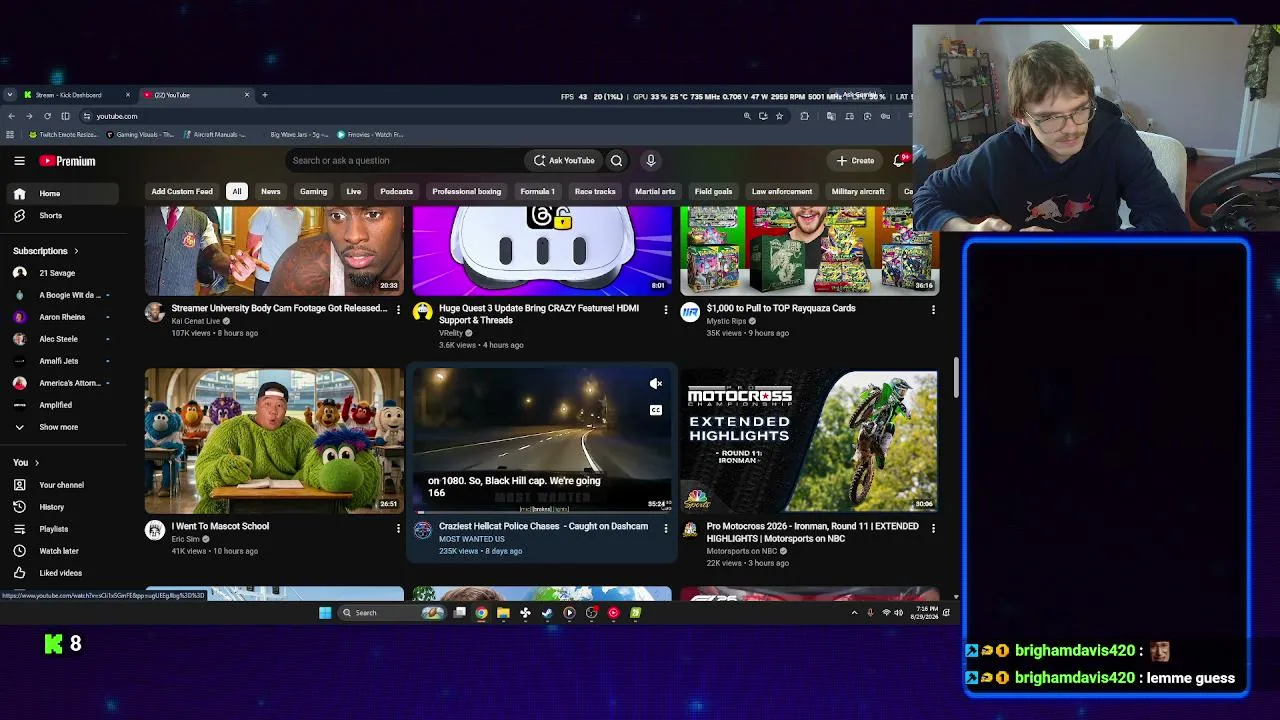Start voice search with the microphone icon
Viewport: 1280px width, 720px height.
coord(651,160)
